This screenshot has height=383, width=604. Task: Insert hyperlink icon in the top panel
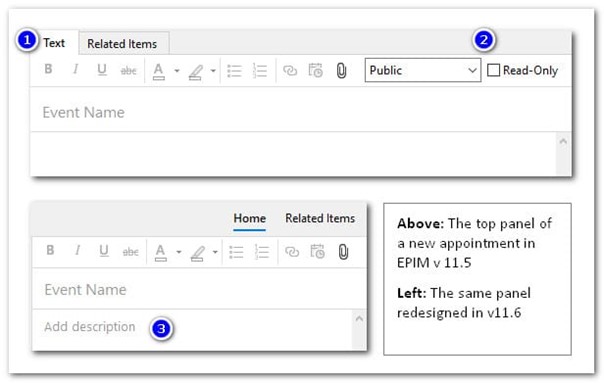(290, 71)
